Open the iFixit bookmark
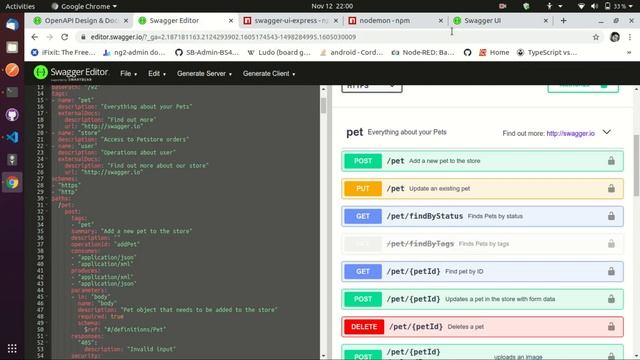The width and height of the screenshot is (640, 360). [63, 52]
